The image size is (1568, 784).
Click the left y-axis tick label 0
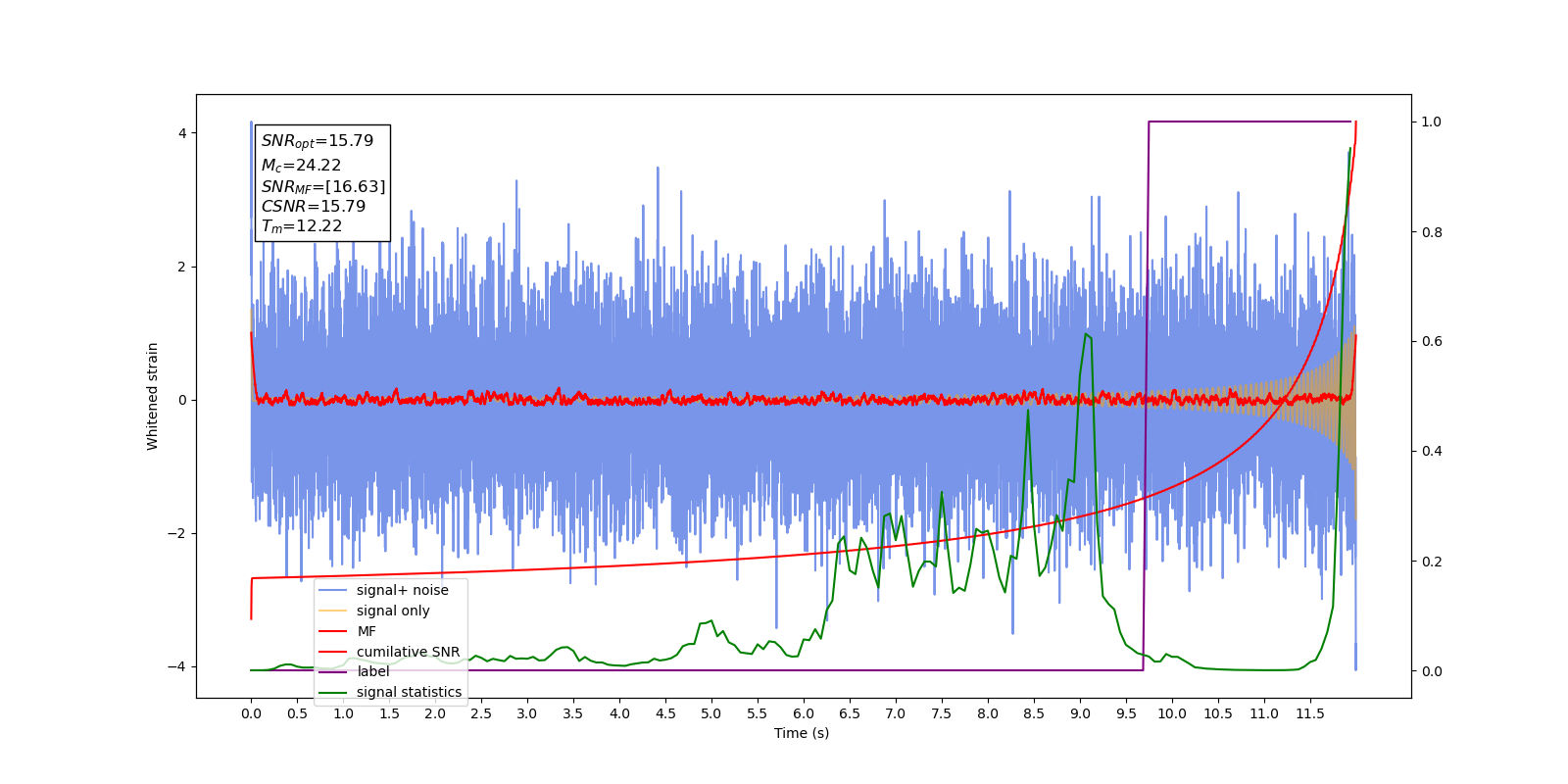pos(181,400)
